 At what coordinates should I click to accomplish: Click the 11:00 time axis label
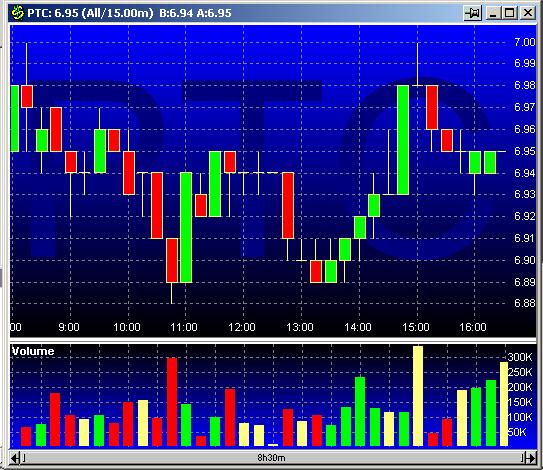[184, 327]
